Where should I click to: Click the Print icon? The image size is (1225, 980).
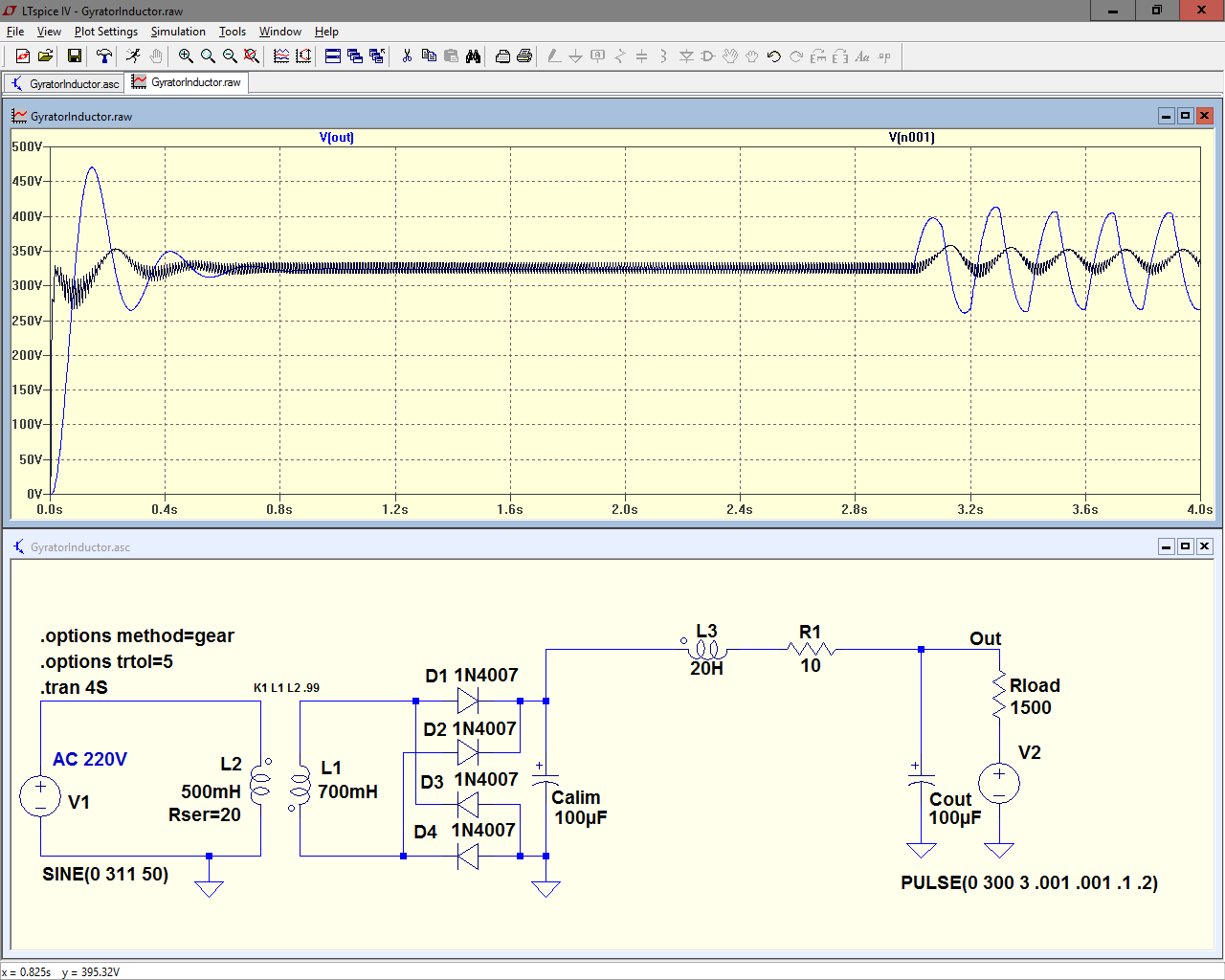pos(524,56)
